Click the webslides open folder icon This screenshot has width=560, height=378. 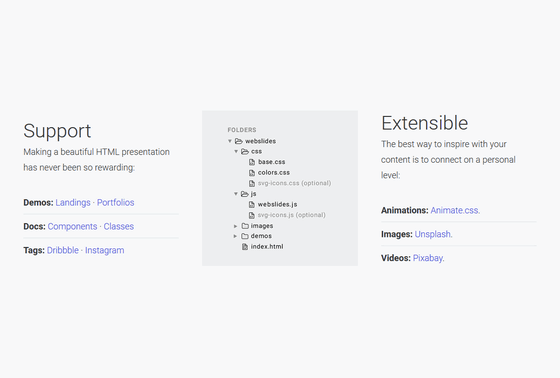239,141
